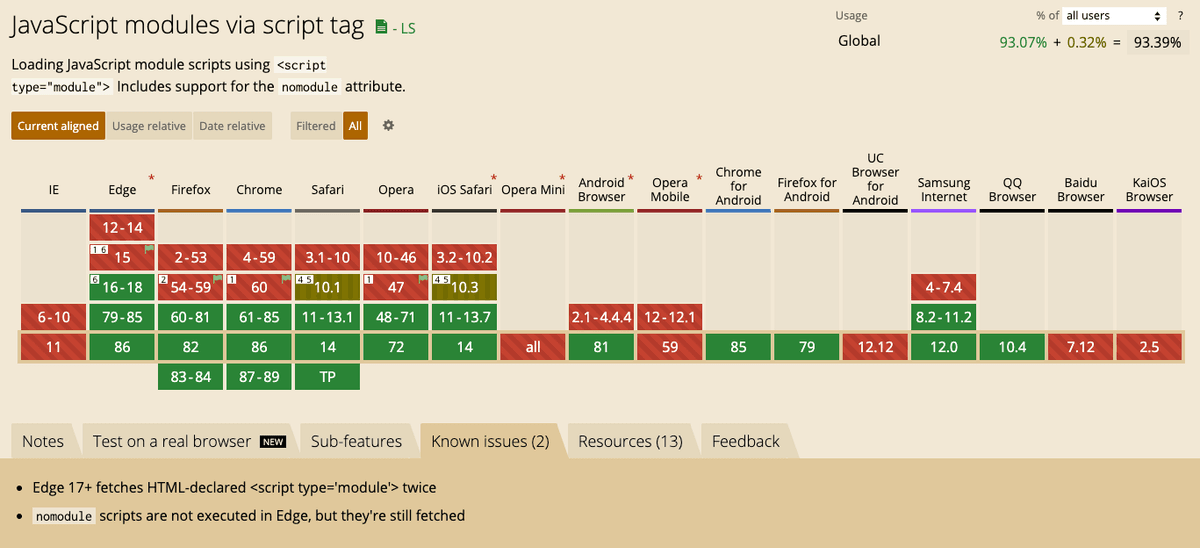Open the Feedback tab

(x=746, y=441)
